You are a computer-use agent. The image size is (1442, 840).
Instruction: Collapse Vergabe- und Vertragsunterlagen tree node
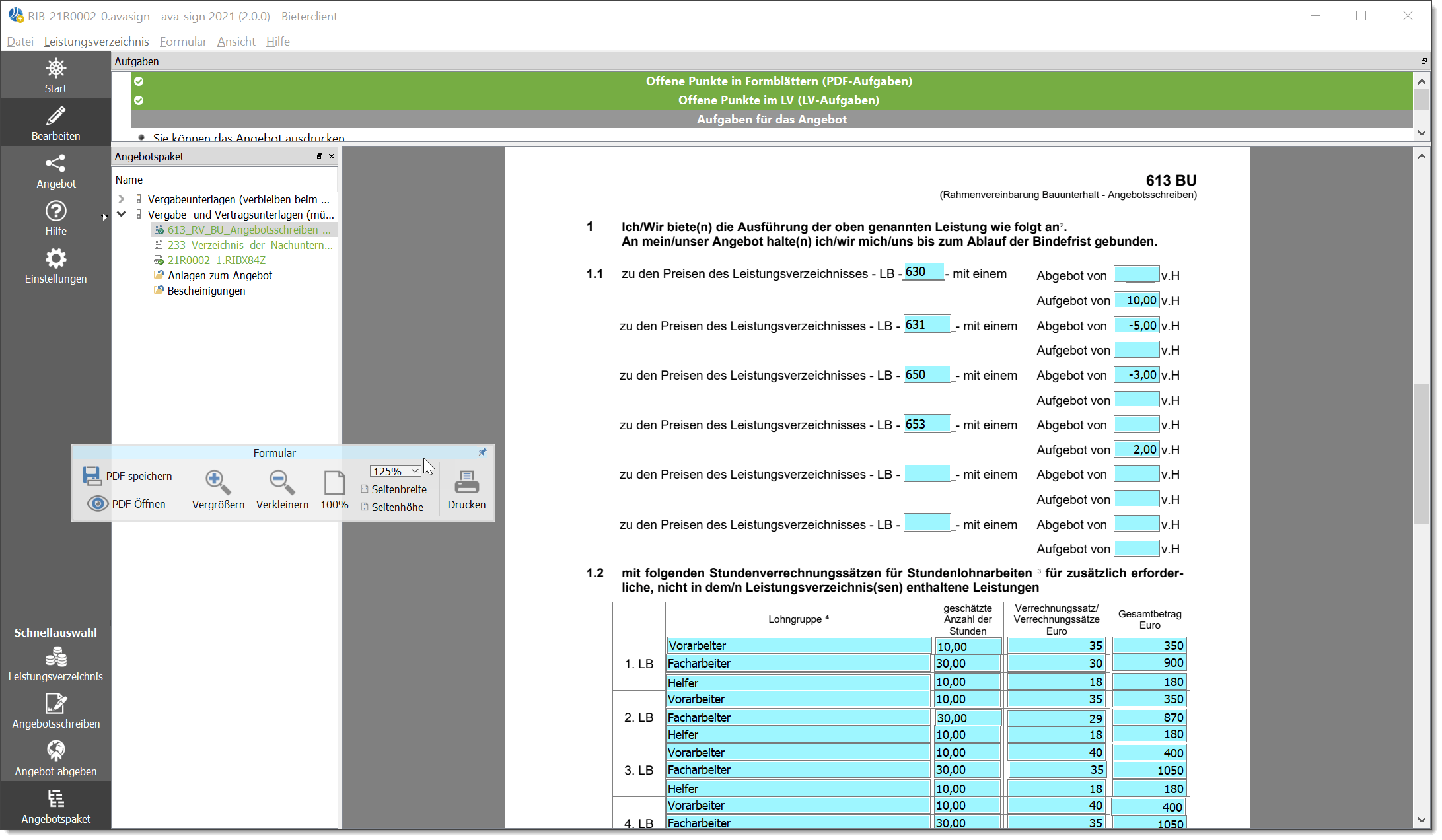tap(122, 214)
